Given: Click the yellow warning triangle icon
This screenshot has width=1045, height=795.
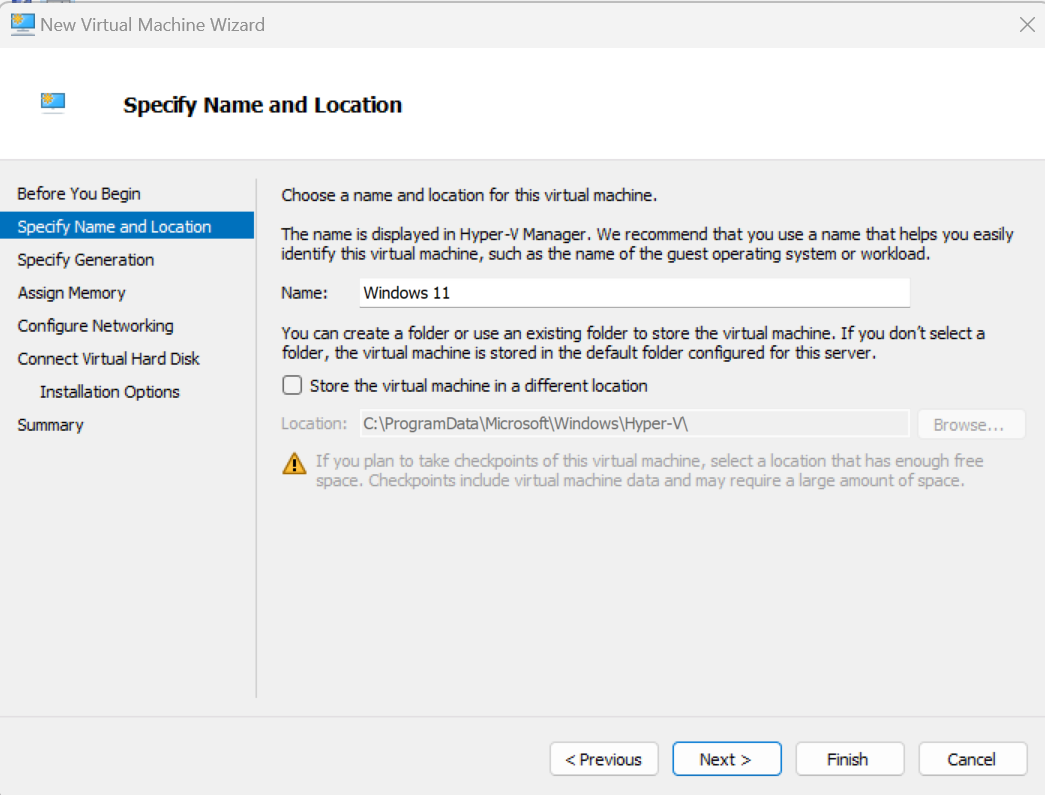Looking at the screenshot, I should tap(294, 463).
